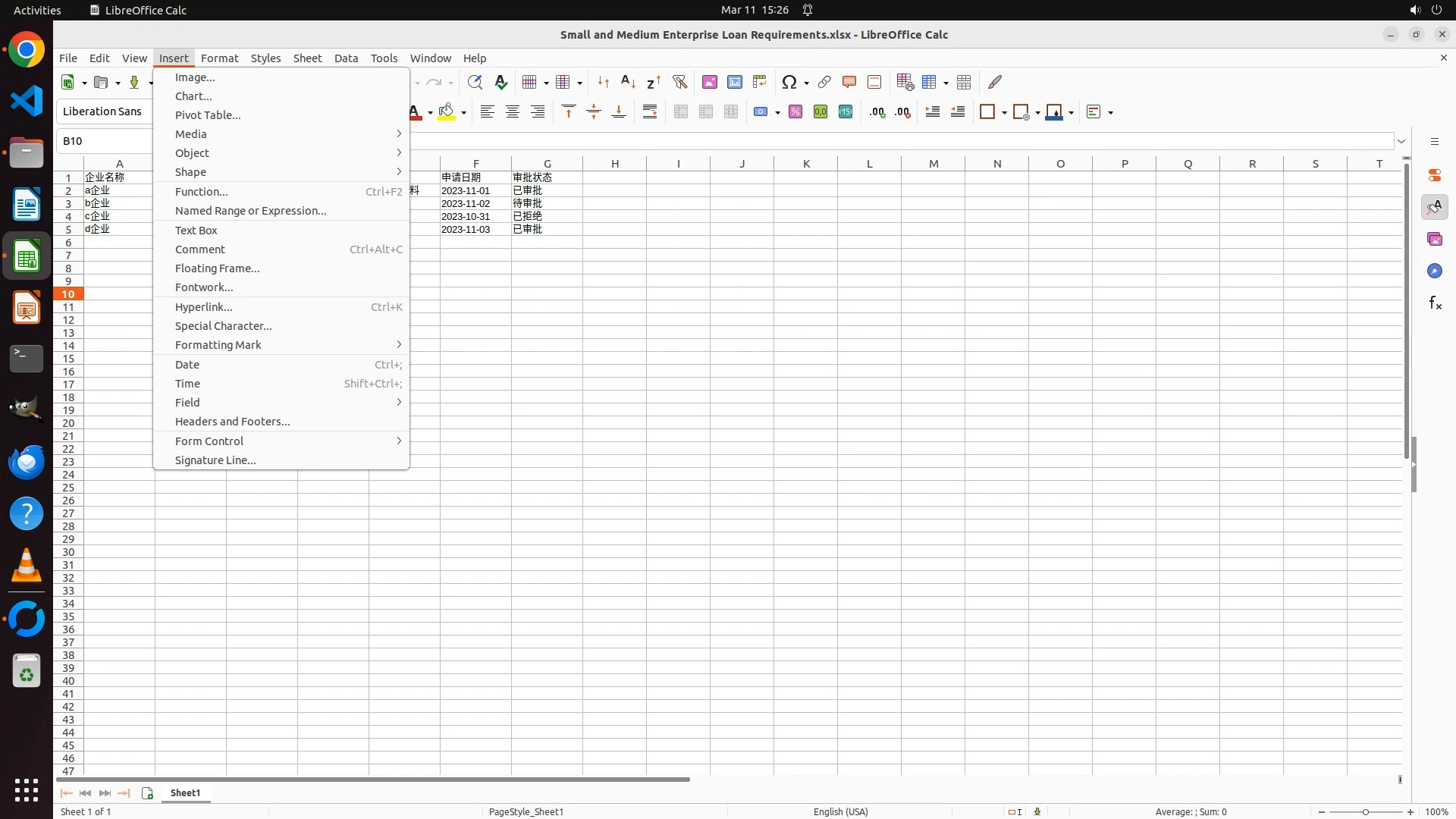Select the Sheet1 tab

click(x=185, y=793)
